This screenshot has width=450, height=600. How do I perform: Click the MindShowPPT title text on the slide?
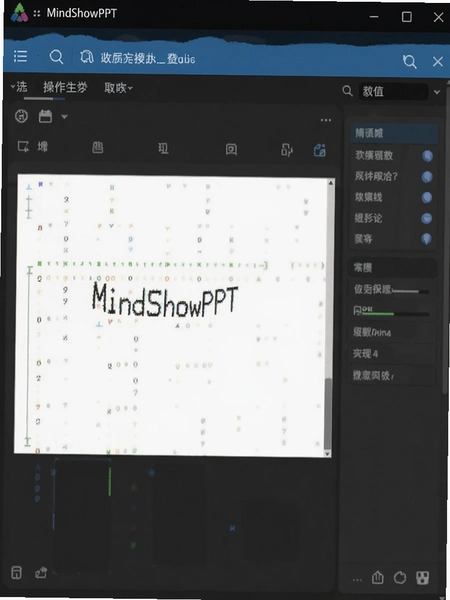point(165,301)
